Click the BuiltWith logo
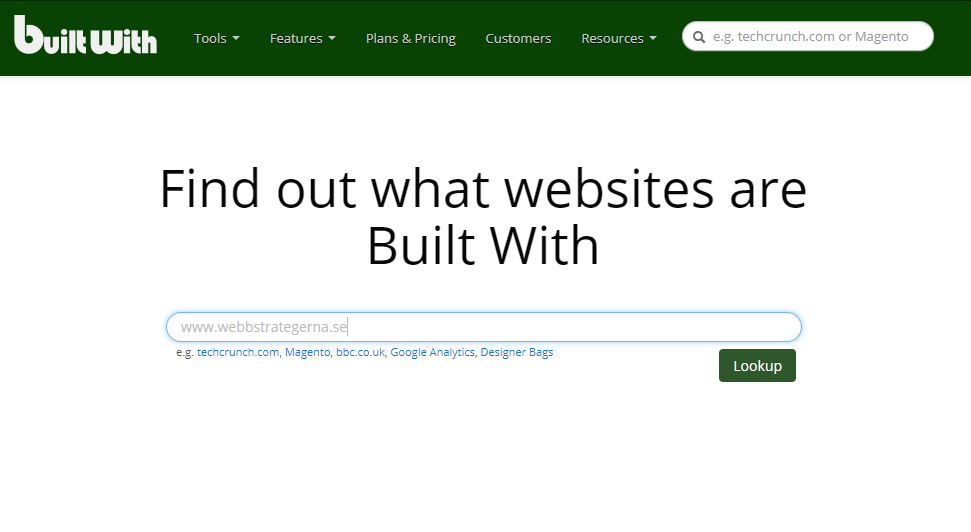The image size is (971, 532). 86,35
